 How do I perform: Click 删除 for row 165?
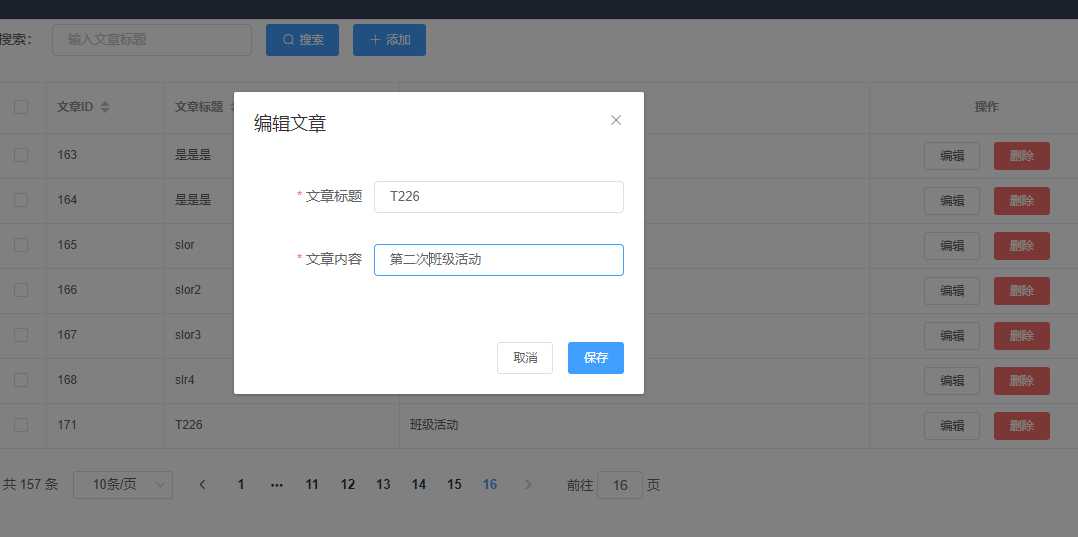point(1022,245)
